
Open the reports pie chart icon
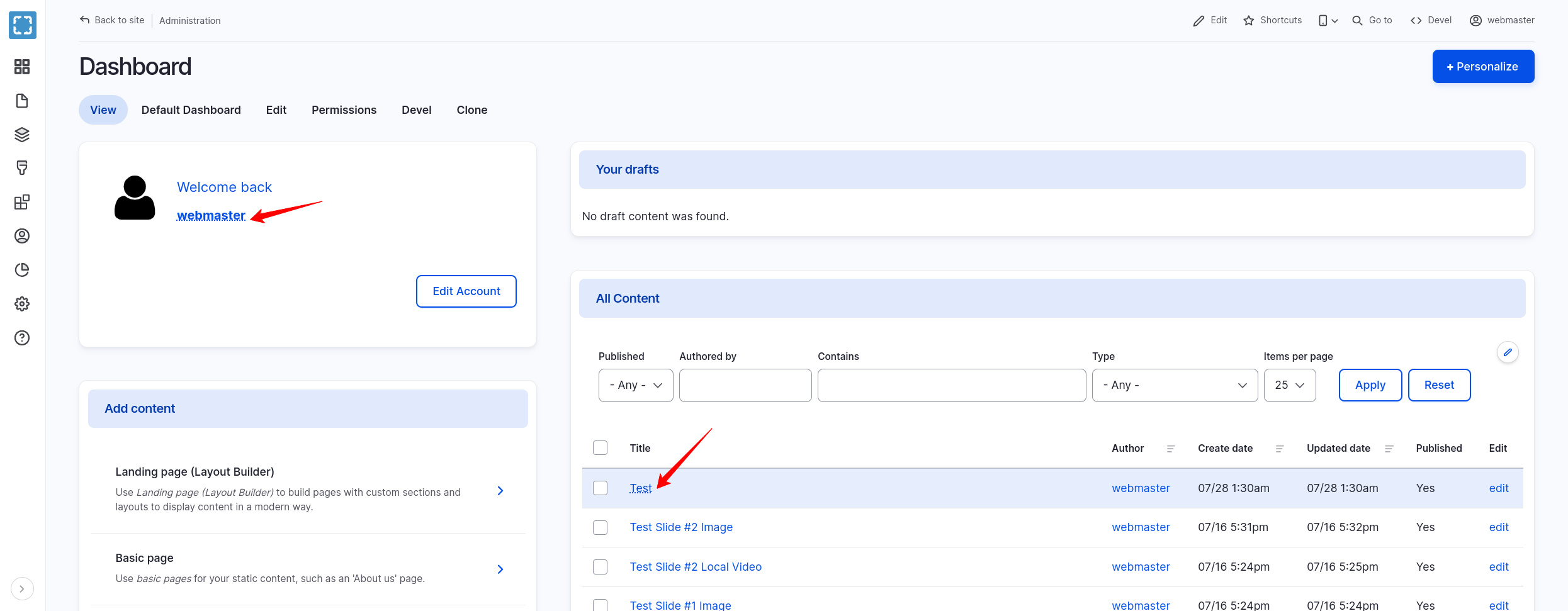(22, 270)
